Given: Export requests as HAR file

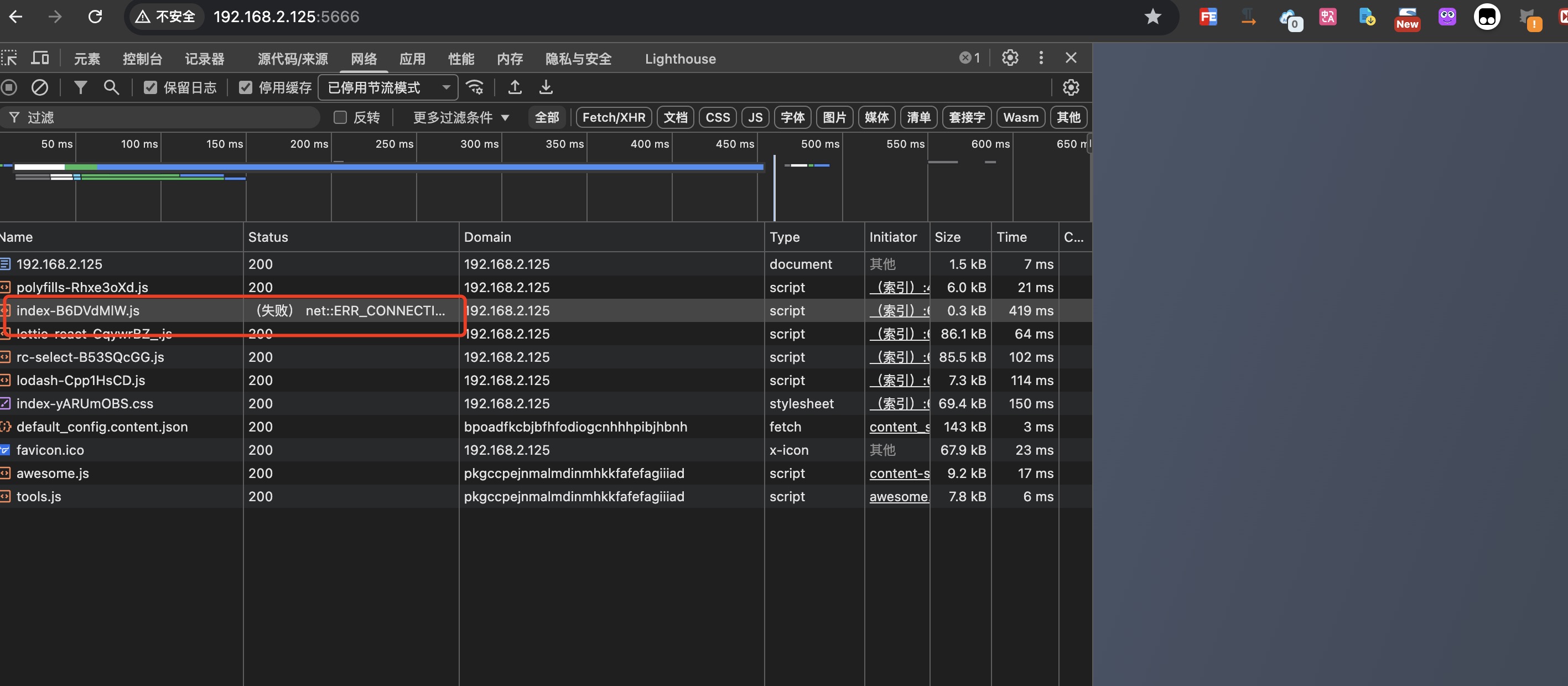Looking at the screenshot, I should pos(546,87).
